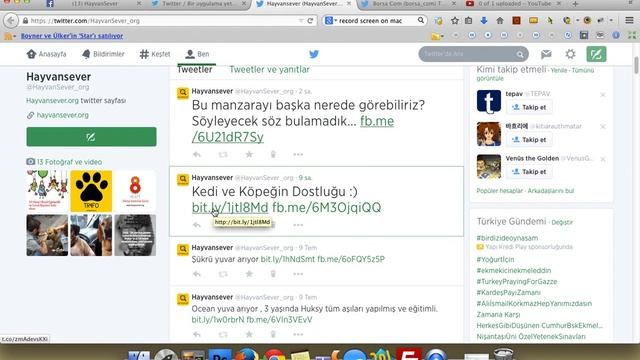Open downloads arrow icon in toolbar
The width and height of the screenshot is (640, 360).
pyautogui.click(x=484, y=20)
